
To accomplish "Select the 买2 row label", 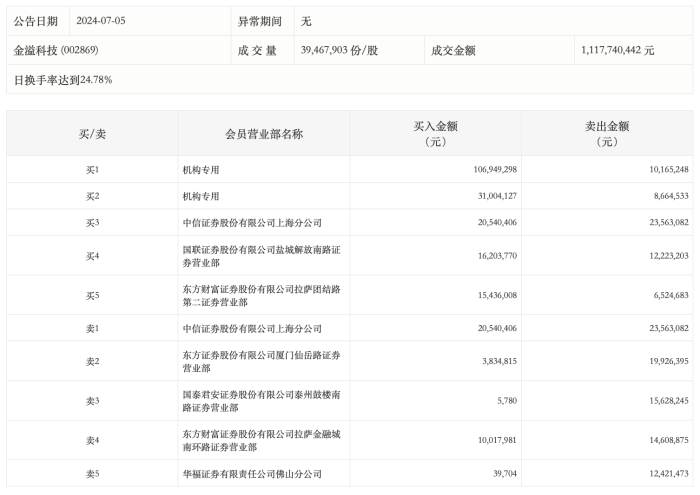I will [92, 196].
